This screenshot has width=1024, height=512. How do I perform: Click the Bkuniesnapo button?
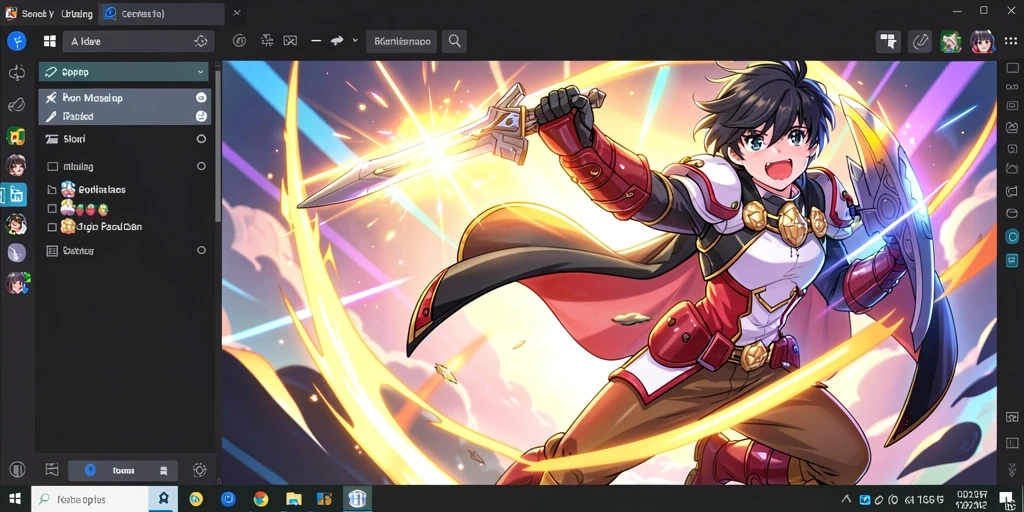point(402,41)
